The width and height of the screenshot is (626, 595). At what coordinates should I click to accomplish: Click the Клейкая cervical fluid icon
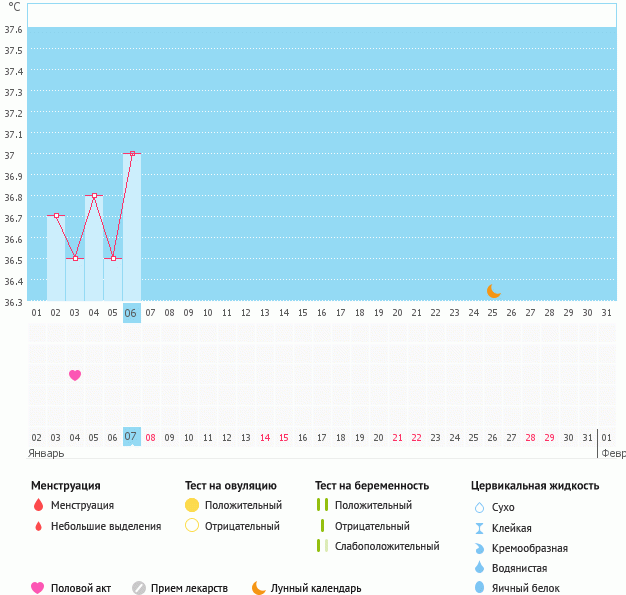(x=479, y=528)
